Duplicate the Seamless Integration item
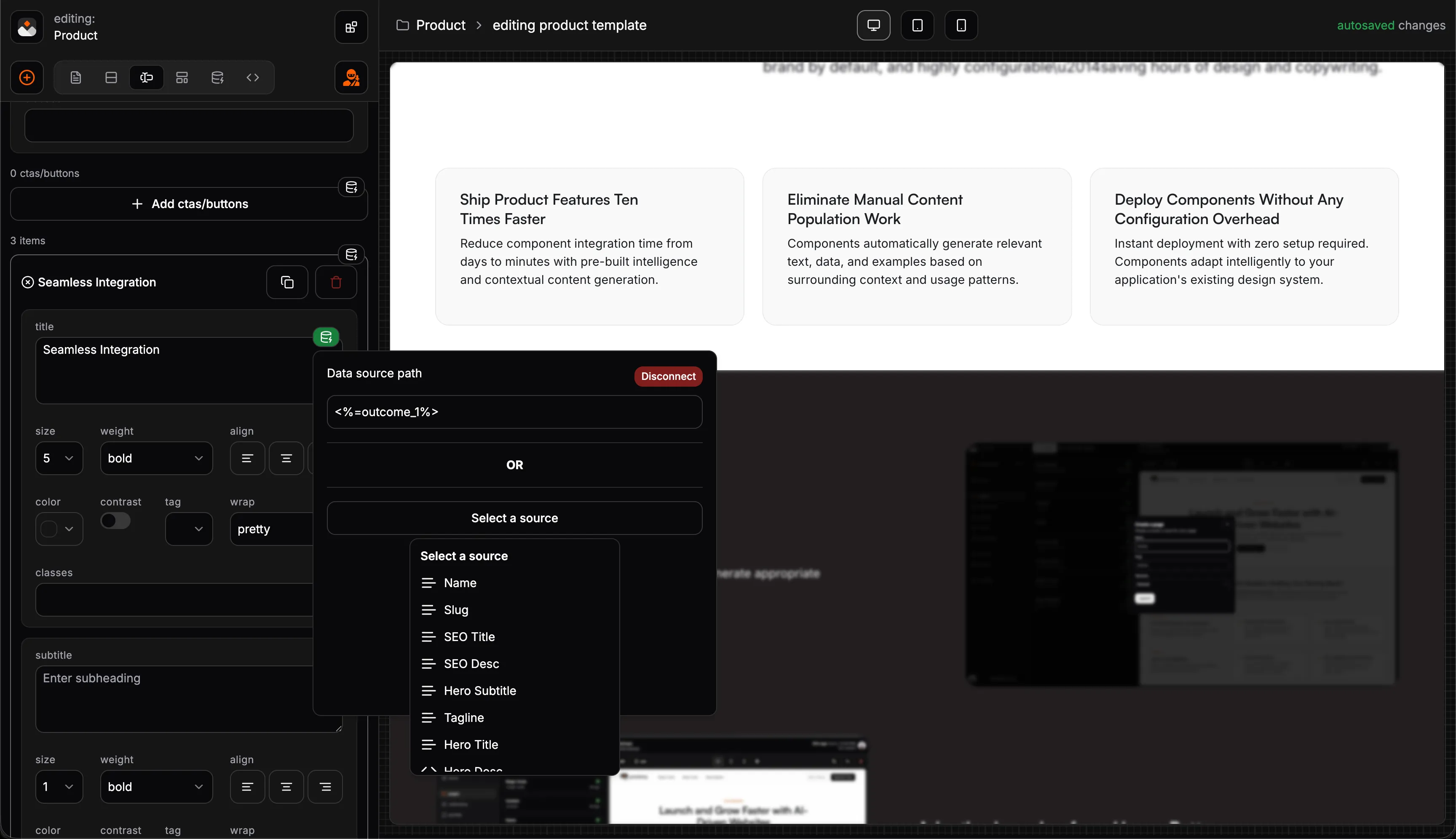The width and height of the screenshot is (1456, 839). pyautogui.click(x=287, y=282)
